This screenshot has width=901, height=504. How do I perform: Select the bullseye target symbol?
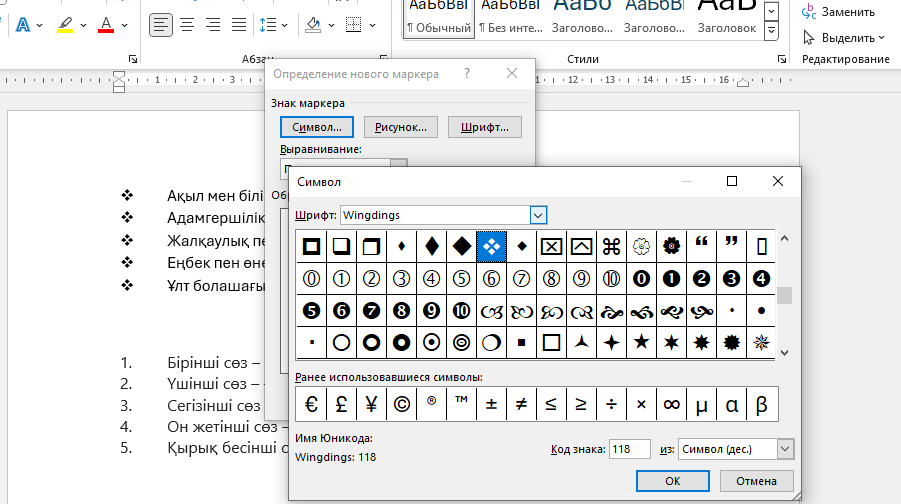(461, 343)
